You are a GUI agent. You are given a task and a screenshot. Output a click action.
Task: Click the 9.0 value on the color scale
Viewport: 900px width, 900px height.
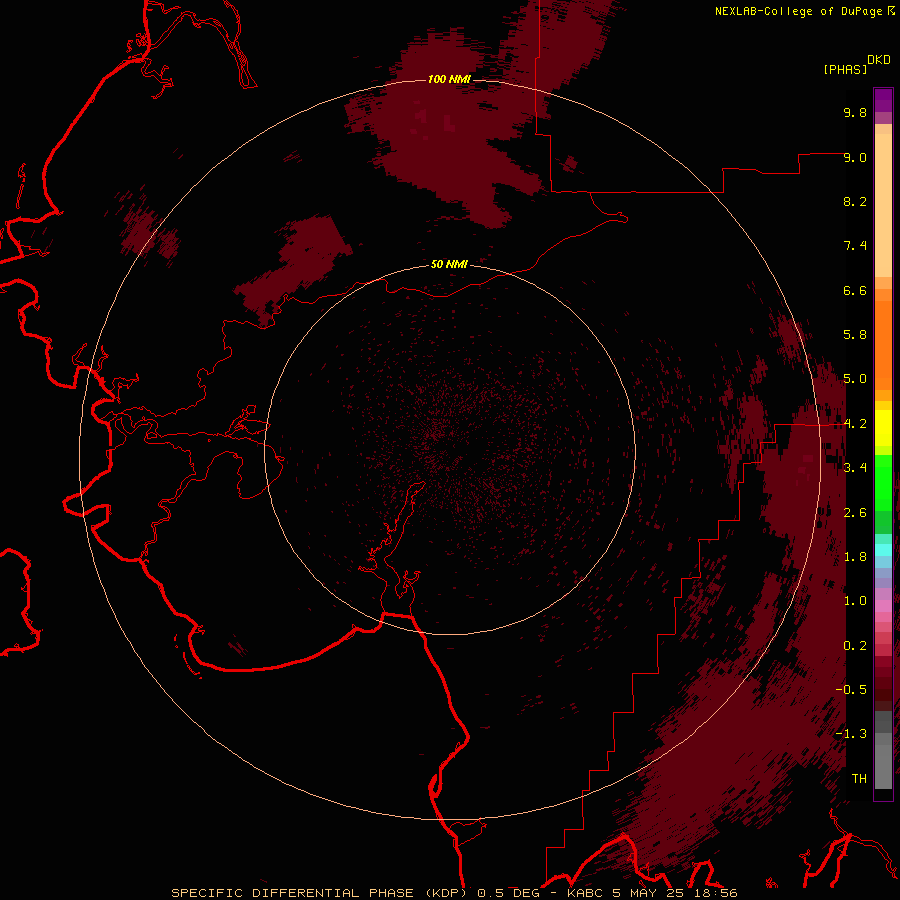(855, 157)
